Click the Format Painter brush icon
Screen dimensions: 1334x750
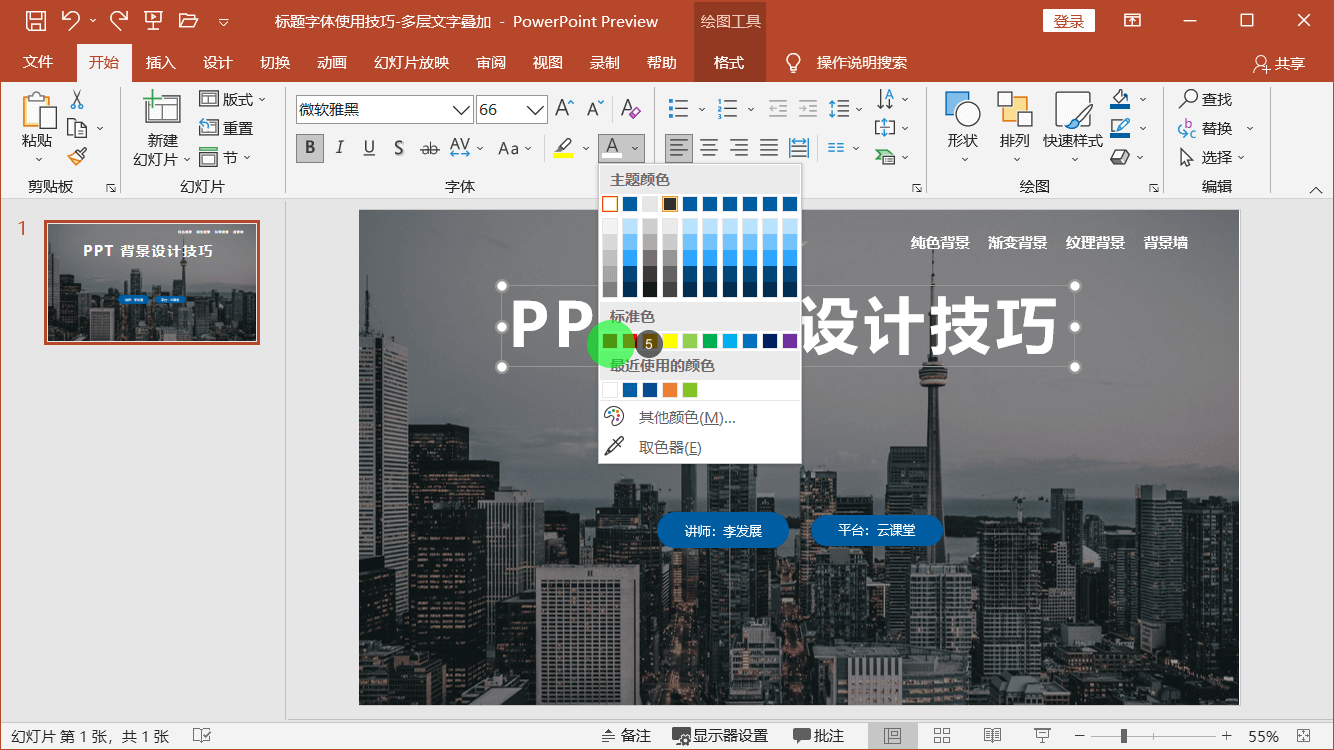[77, 156]
